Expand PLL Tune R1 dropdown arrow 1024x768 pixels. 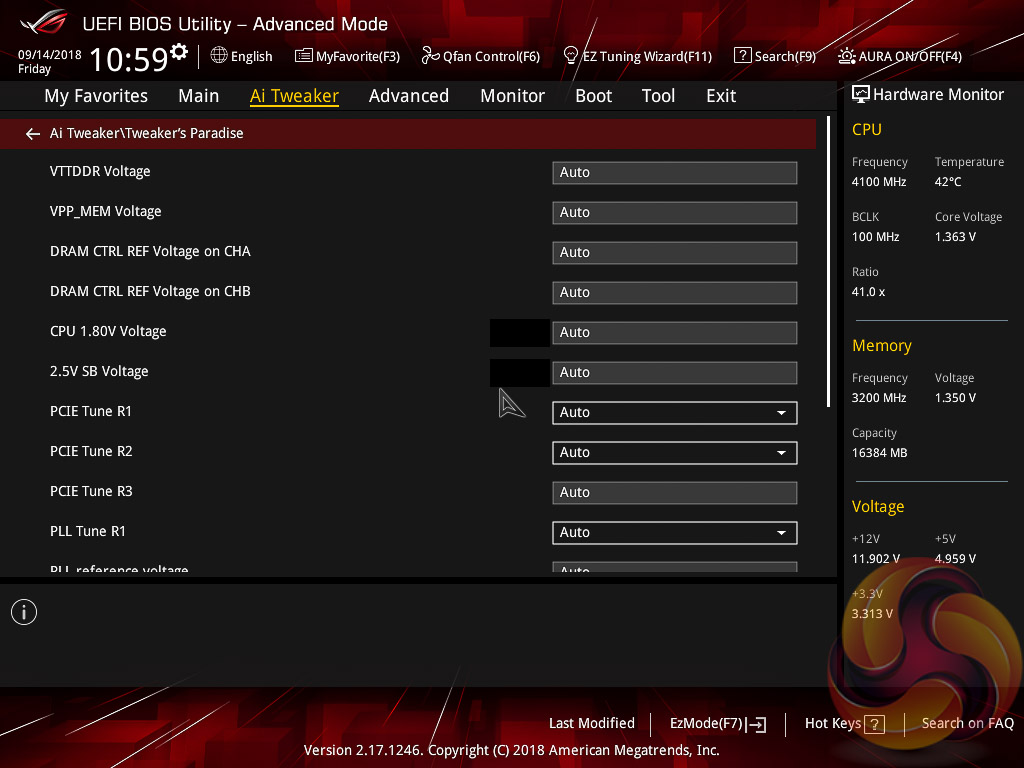click(781, 533)
